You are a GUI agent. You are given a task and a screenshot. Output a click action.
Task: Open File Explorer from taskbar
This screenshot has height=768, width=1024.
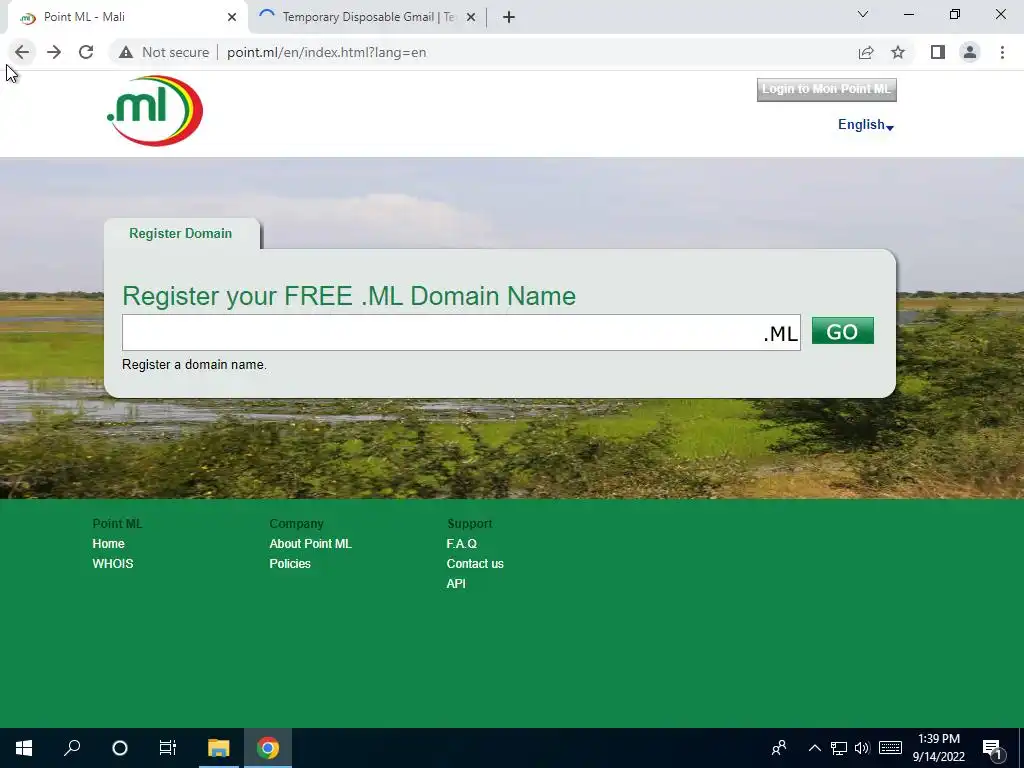[219, 748]
